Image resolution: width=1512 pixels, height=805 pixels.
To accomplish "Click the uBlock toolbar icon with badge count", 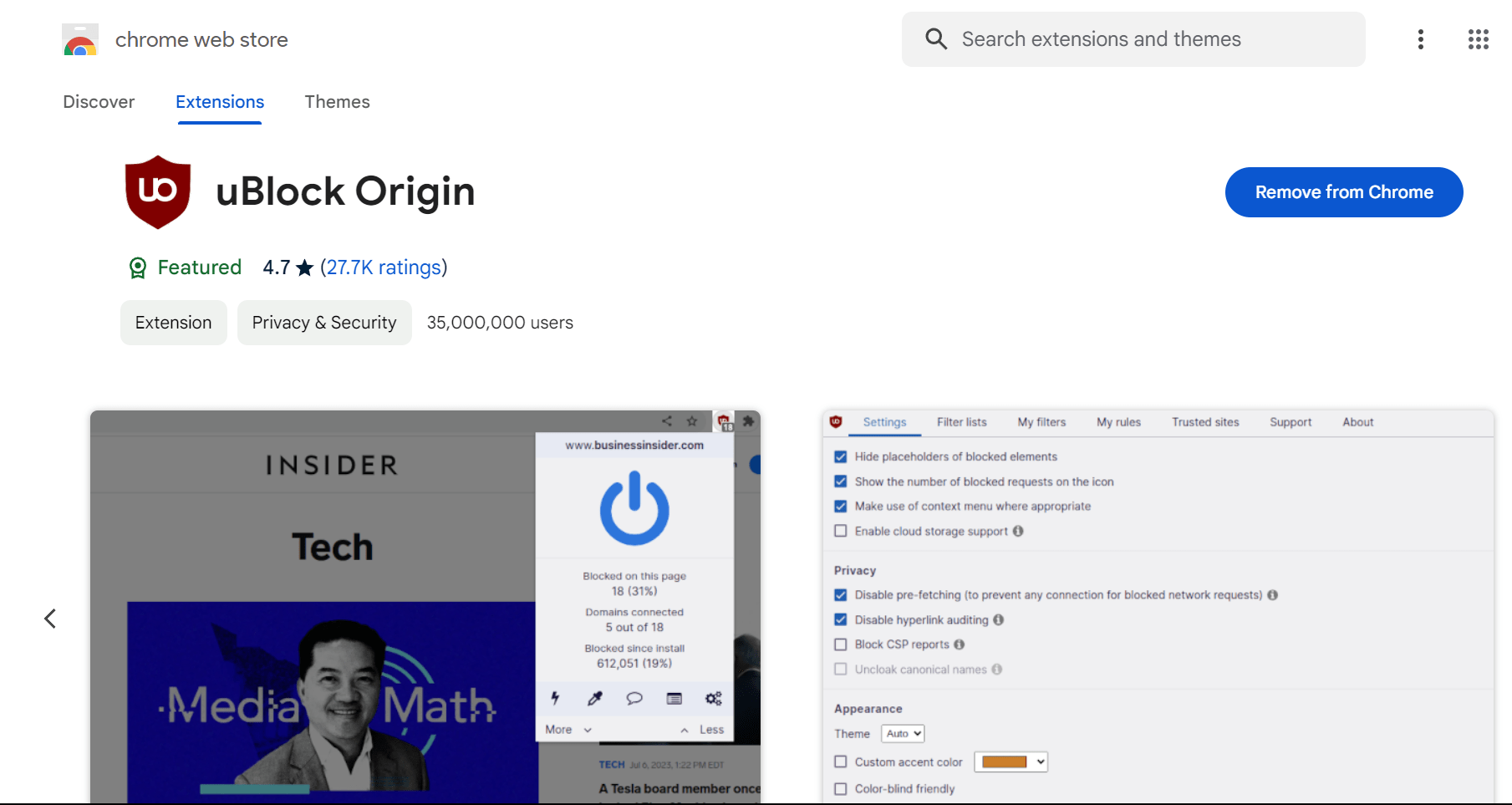I will point(725,422).
